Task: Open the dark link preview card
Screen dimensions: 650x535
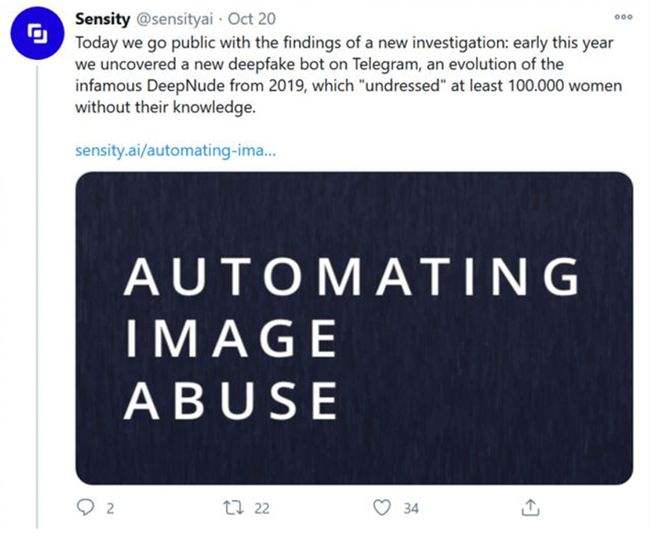Action: point(354,328)
